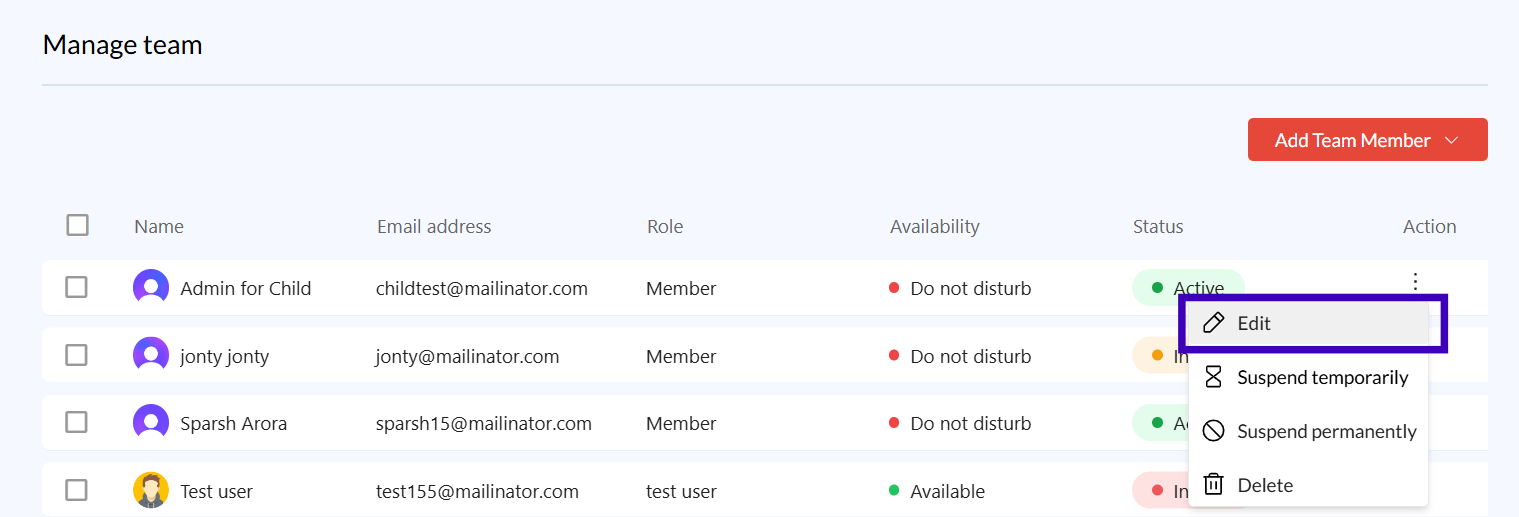Expand the Add Team Member dropdown arrow
Screen dimensions: 1519x517
pyautogui.click(x=1454, y=141)
